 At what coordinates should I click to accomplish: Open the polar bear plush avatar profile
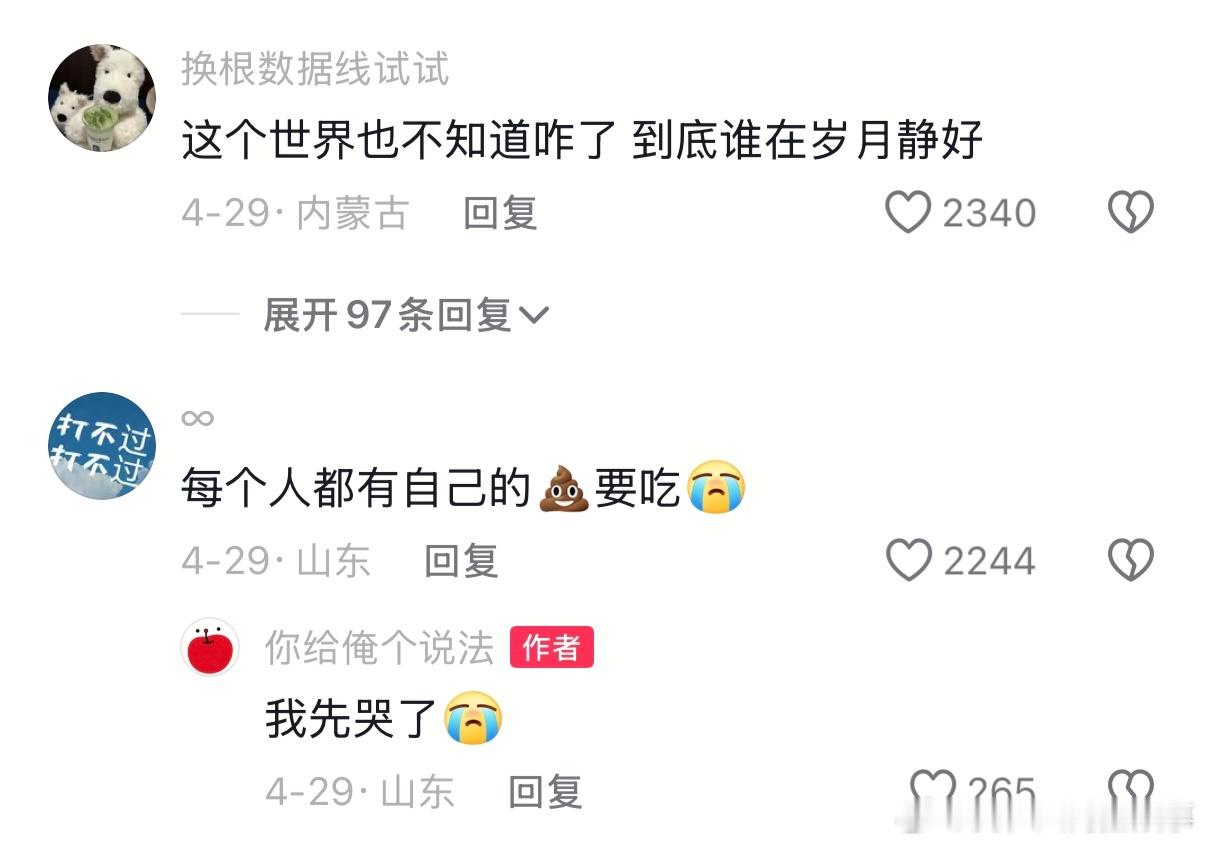click(x=102, y=98)
